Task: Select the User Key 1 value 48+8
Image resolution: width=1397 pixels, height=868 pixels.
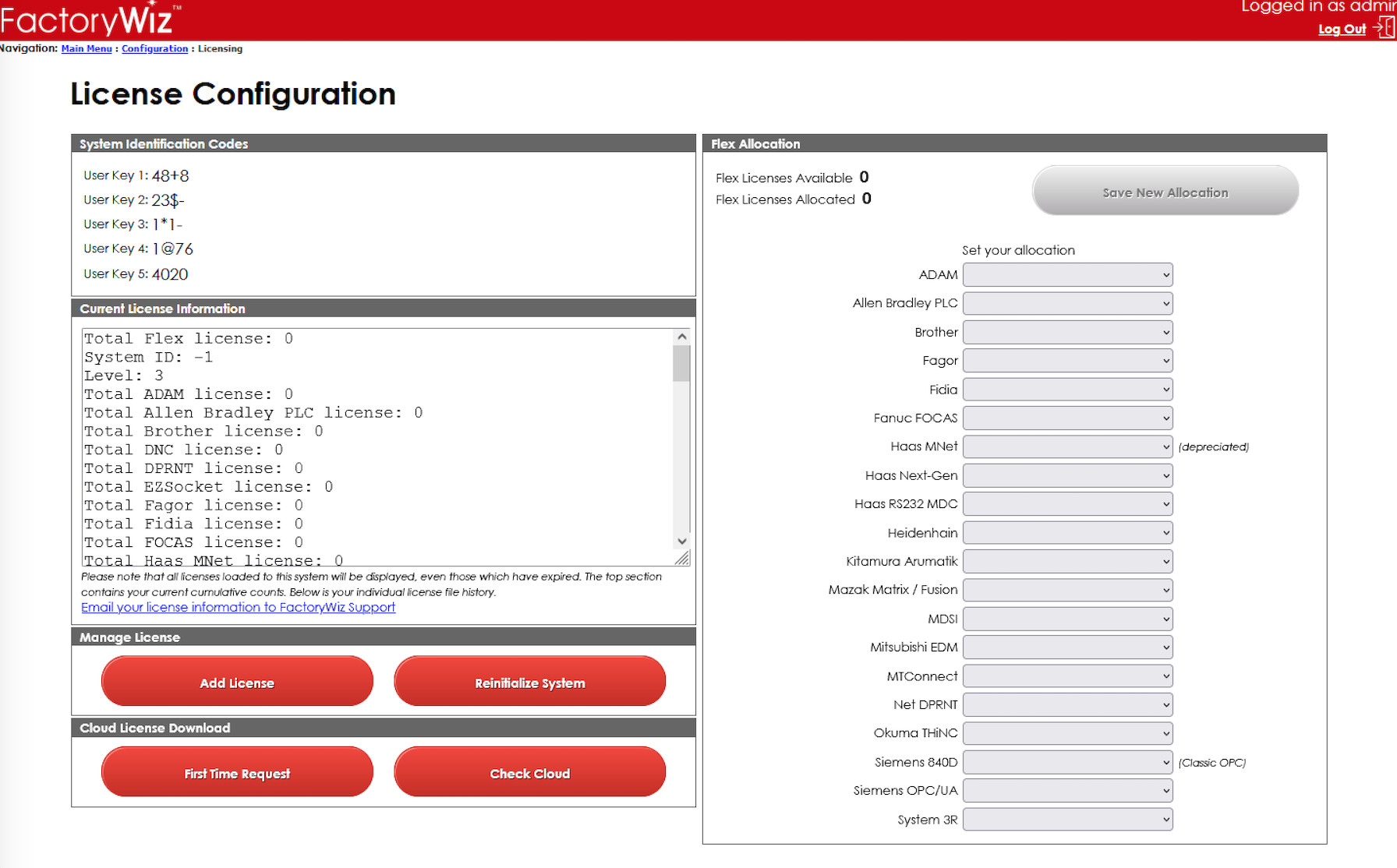Action: tap(171, 176)
